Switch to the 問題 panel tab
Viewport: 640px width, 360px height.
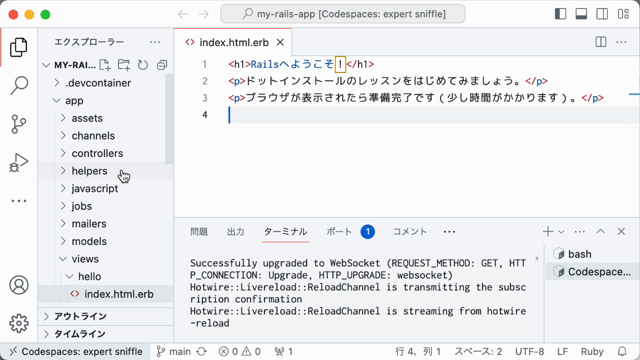click(199, 232)
